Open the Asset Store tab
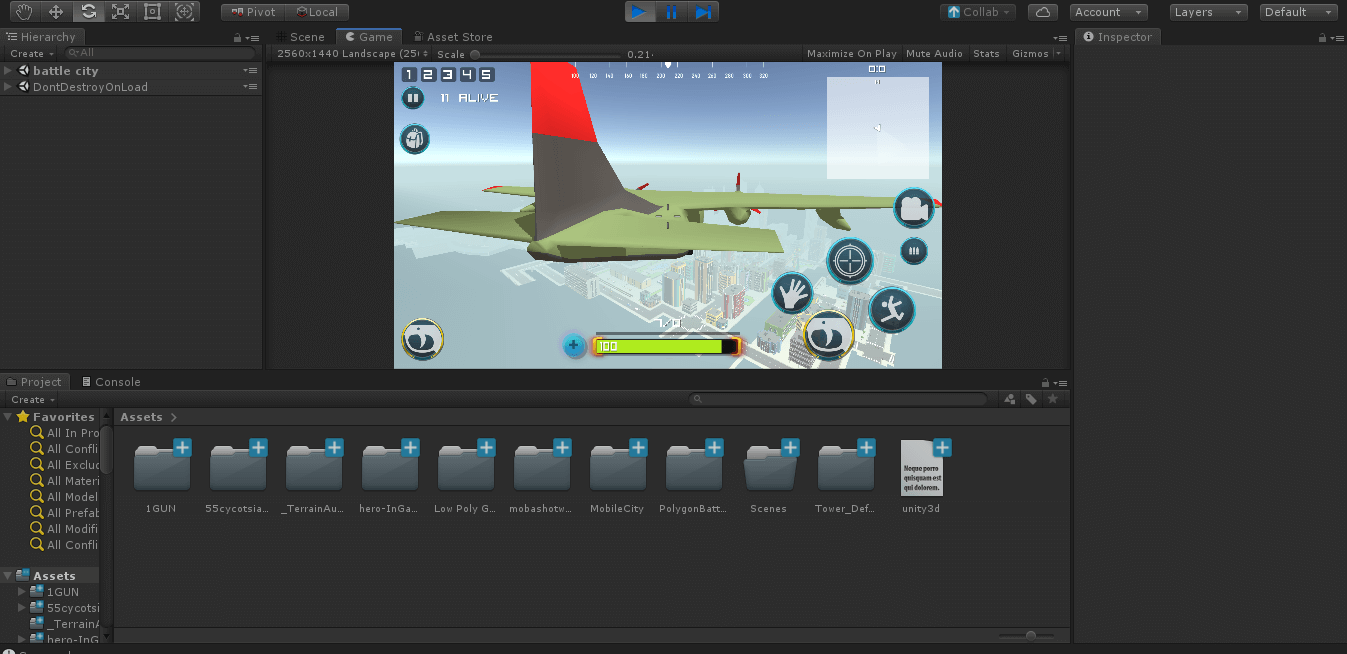This screenshot has width=1347, height=654. tap(453, 37)
